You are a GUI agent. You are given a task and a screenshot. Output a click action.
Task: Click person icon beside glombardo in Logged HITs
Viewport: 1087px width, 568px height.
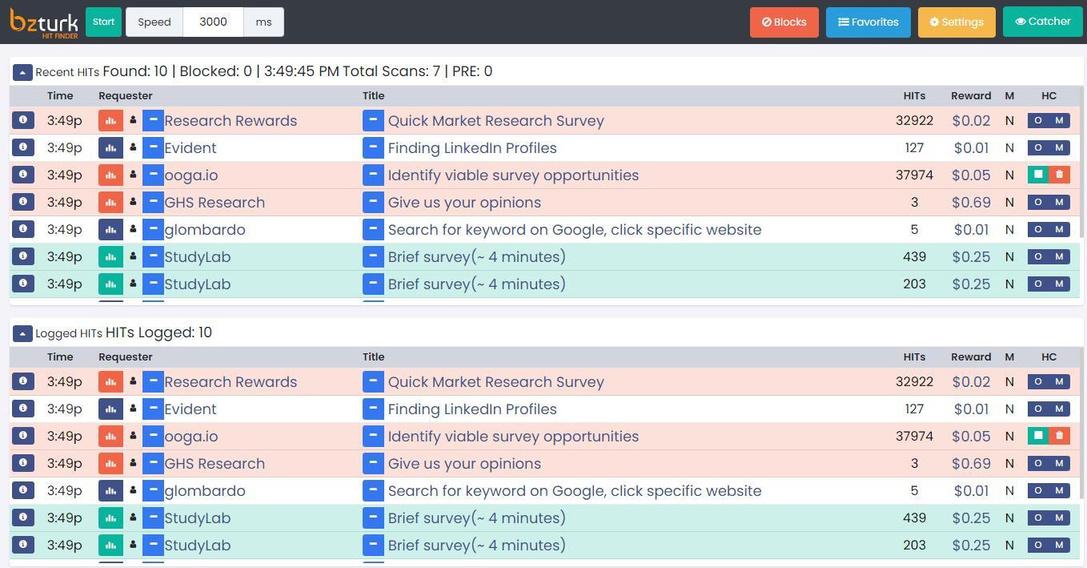(x=133, y=491)
